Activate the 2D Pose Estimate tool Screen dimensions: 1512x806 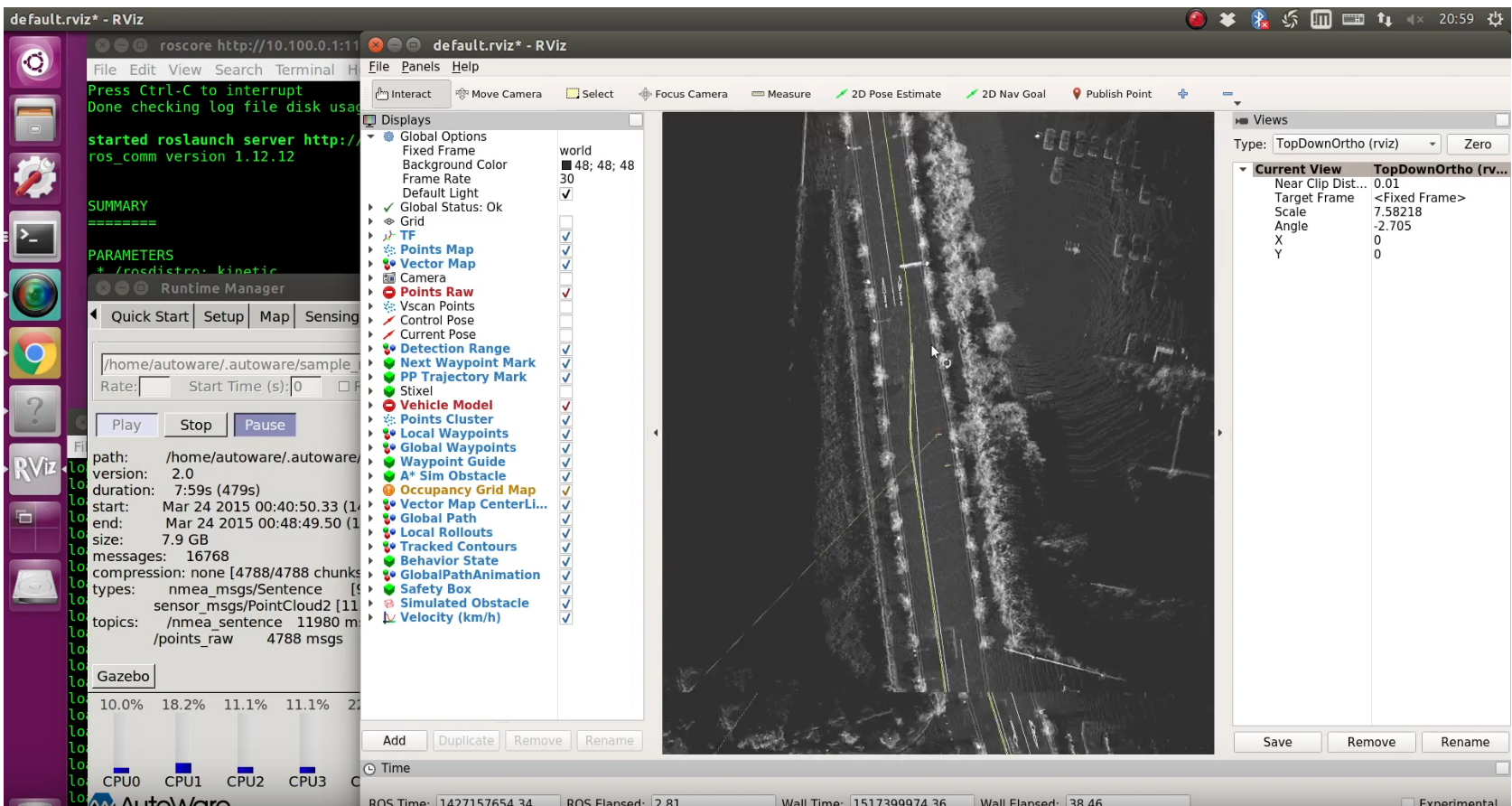888,94
